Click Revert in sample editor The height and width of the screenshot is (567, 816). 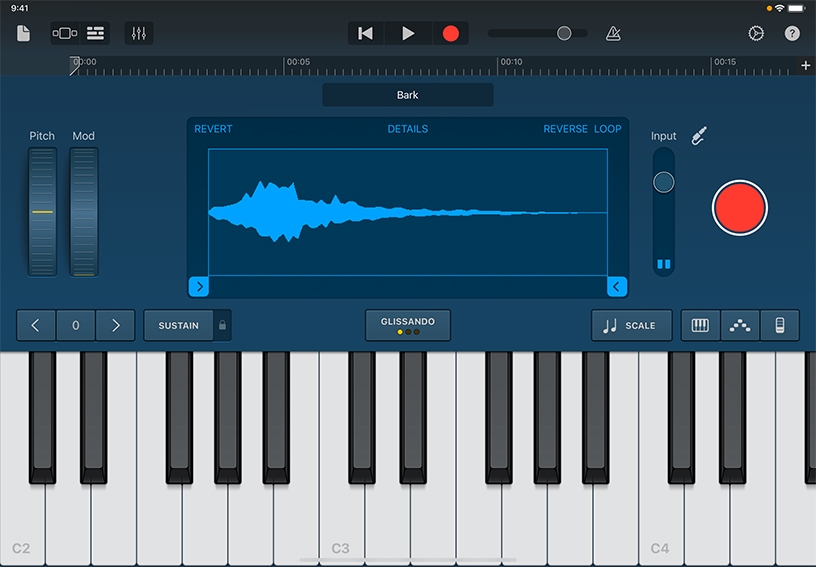(213, 129)
